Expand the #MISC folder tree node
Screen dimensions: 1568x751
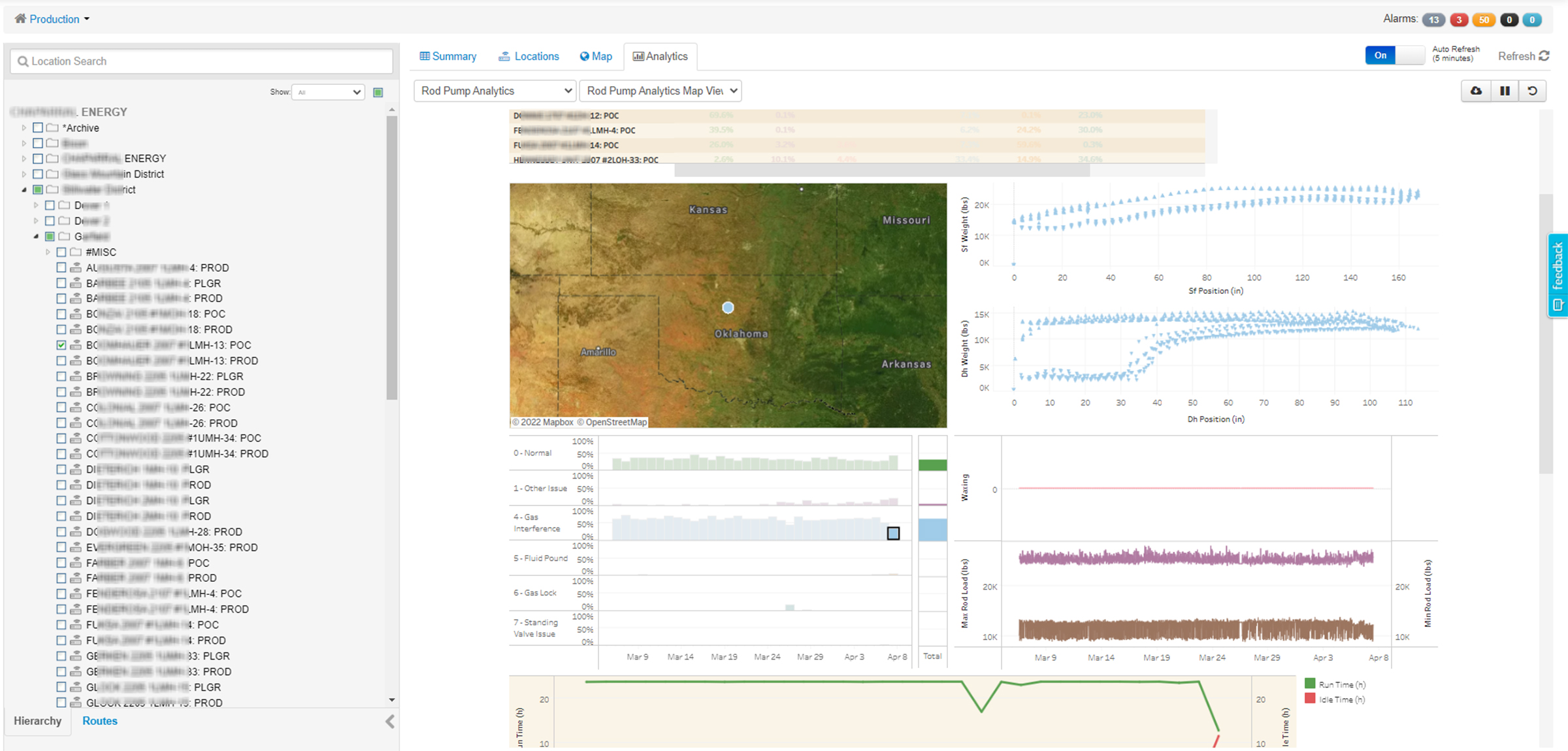pos(48,252)
